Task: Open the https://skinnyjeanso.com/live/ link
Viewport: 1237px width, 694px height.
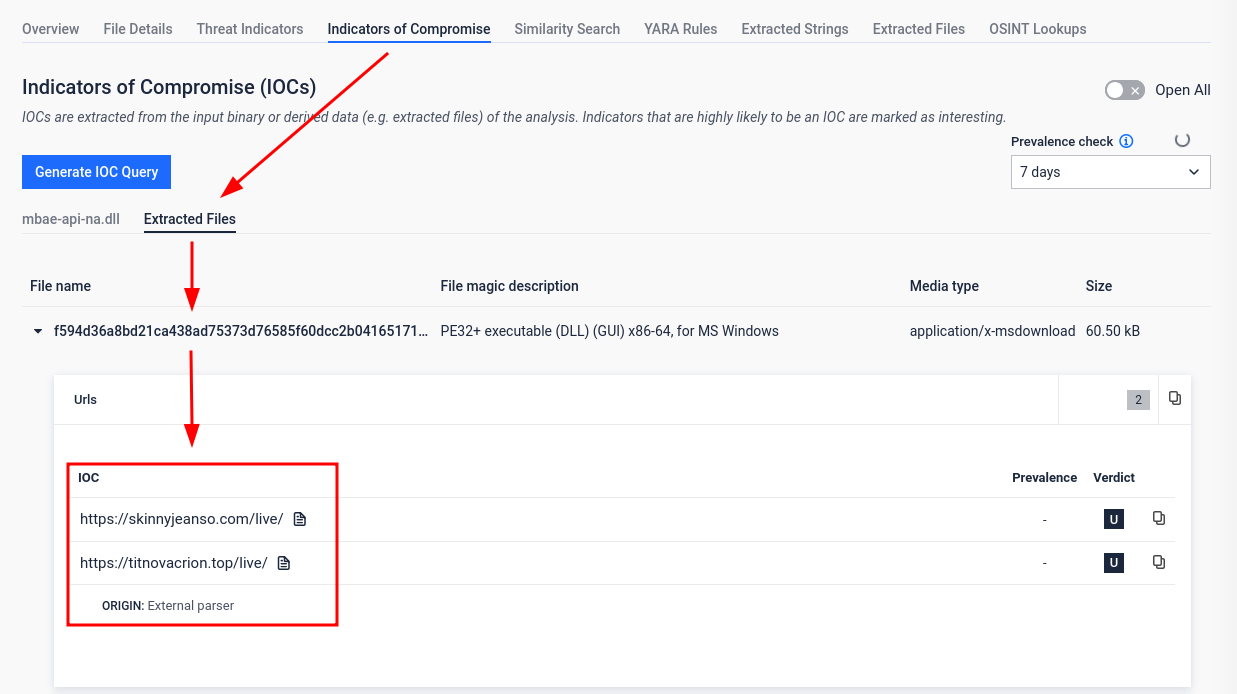Action: point(181,519)
